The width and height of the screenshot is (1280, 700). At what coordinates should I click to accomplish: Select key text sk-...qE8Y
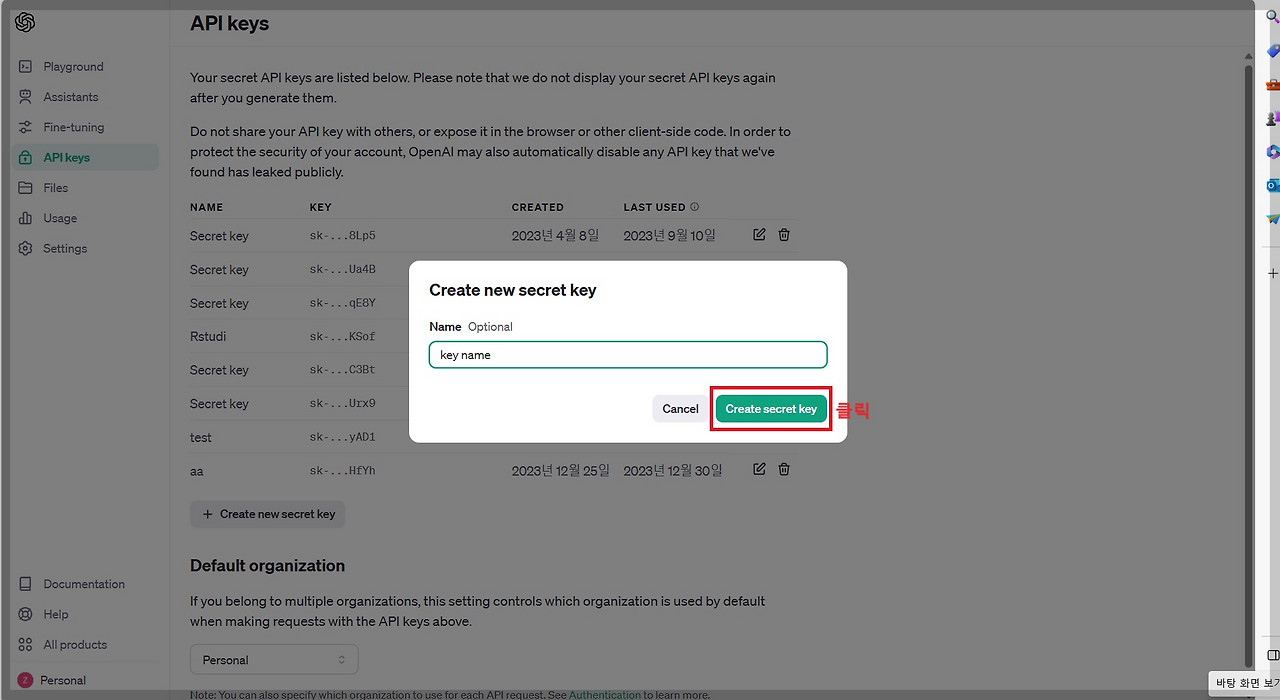tap(342, 303)
